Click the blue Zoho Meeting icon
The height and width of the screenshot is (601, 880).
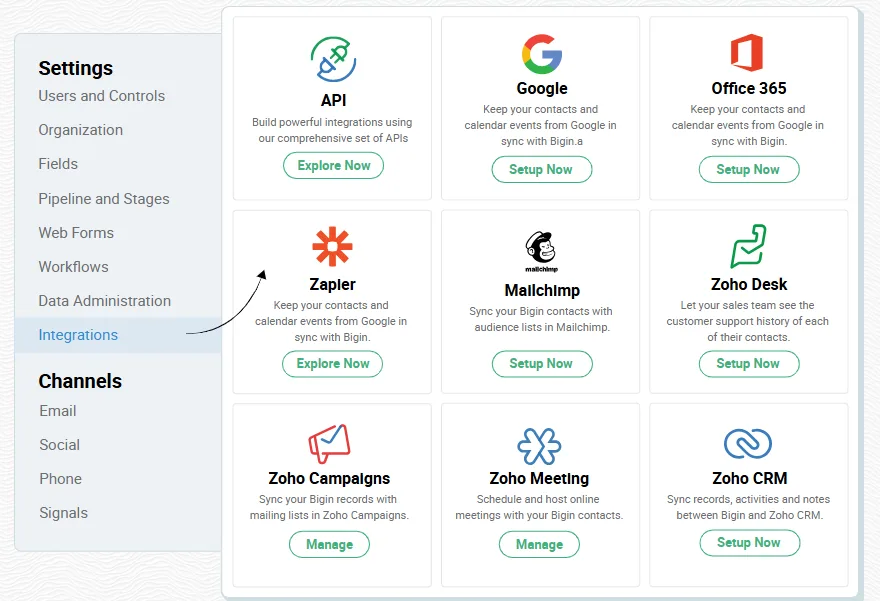(x=539, y=446)
